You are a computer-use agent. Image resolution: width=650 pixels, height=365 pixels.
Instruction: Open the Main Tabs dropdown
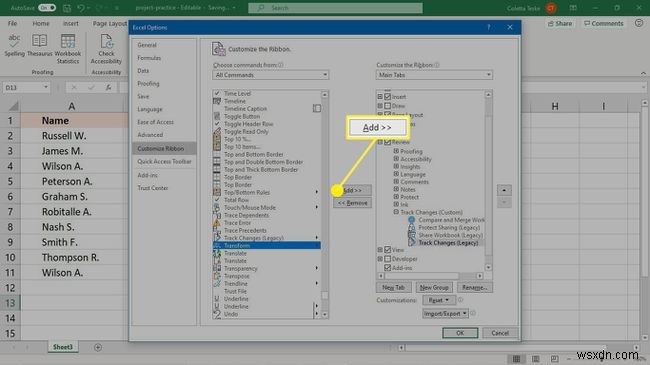(x=434, y=75)
